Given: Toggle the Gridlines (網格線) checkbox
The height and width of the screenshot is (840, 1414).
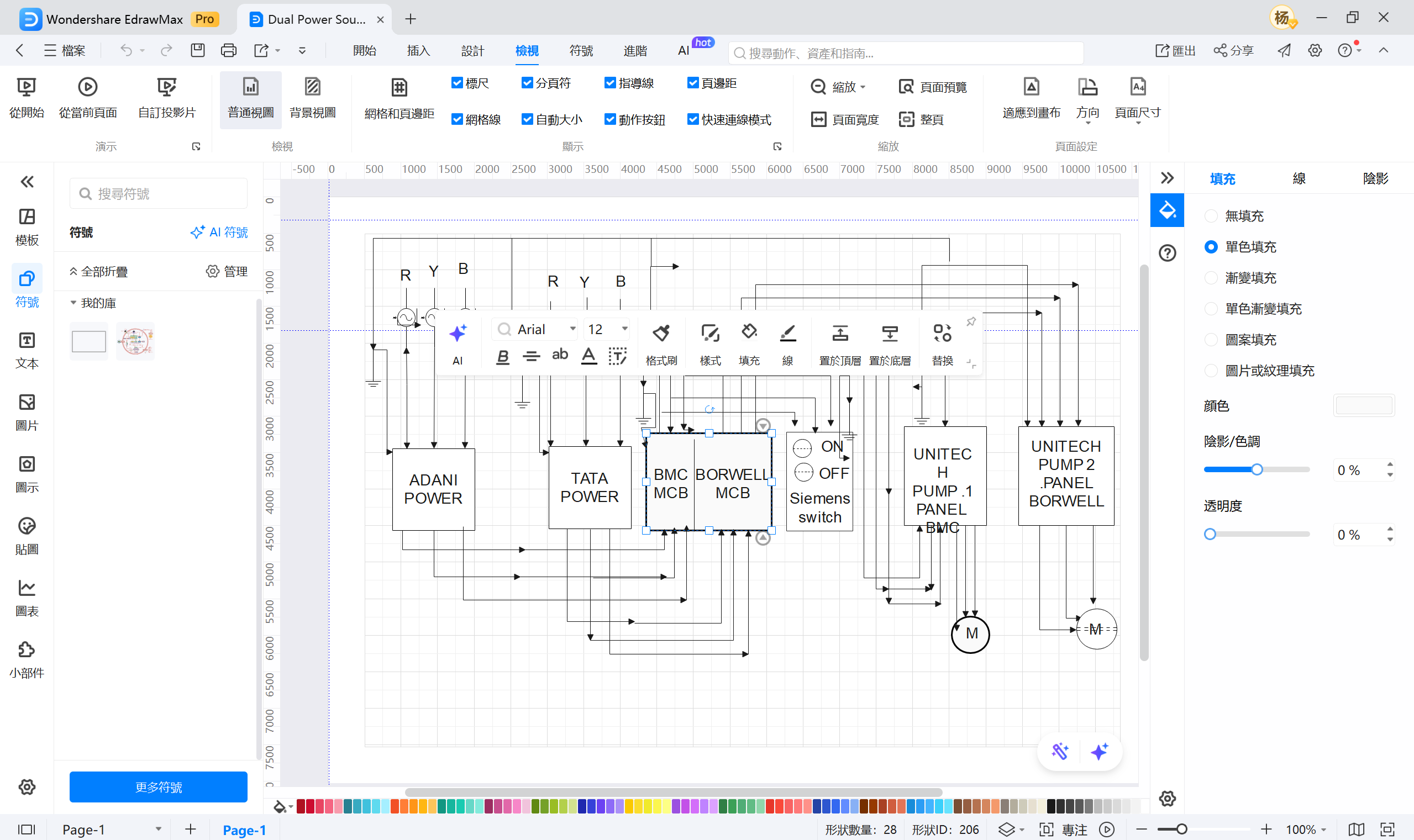Looking at the screenshot, I should click(457, 119).
